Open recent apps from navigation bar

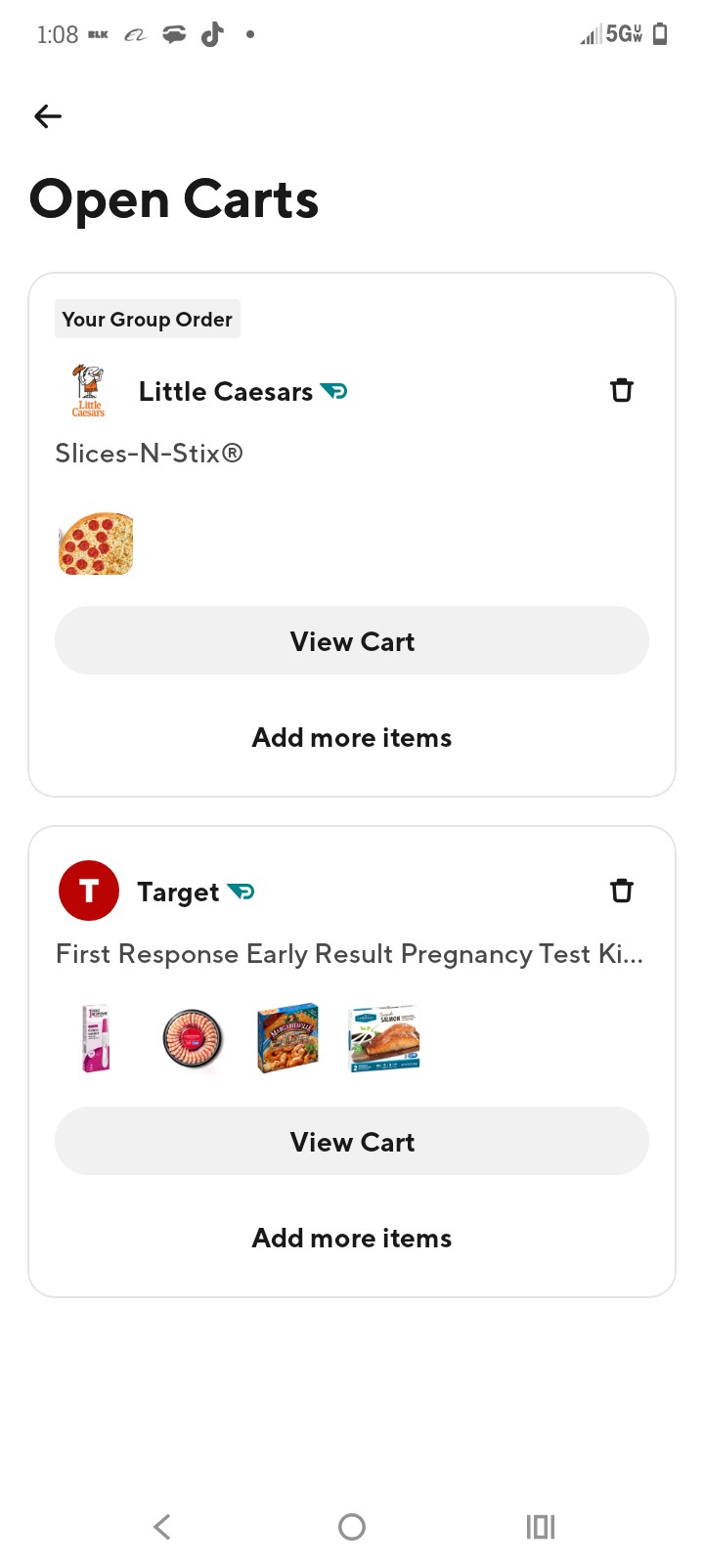coord(541,1526)
